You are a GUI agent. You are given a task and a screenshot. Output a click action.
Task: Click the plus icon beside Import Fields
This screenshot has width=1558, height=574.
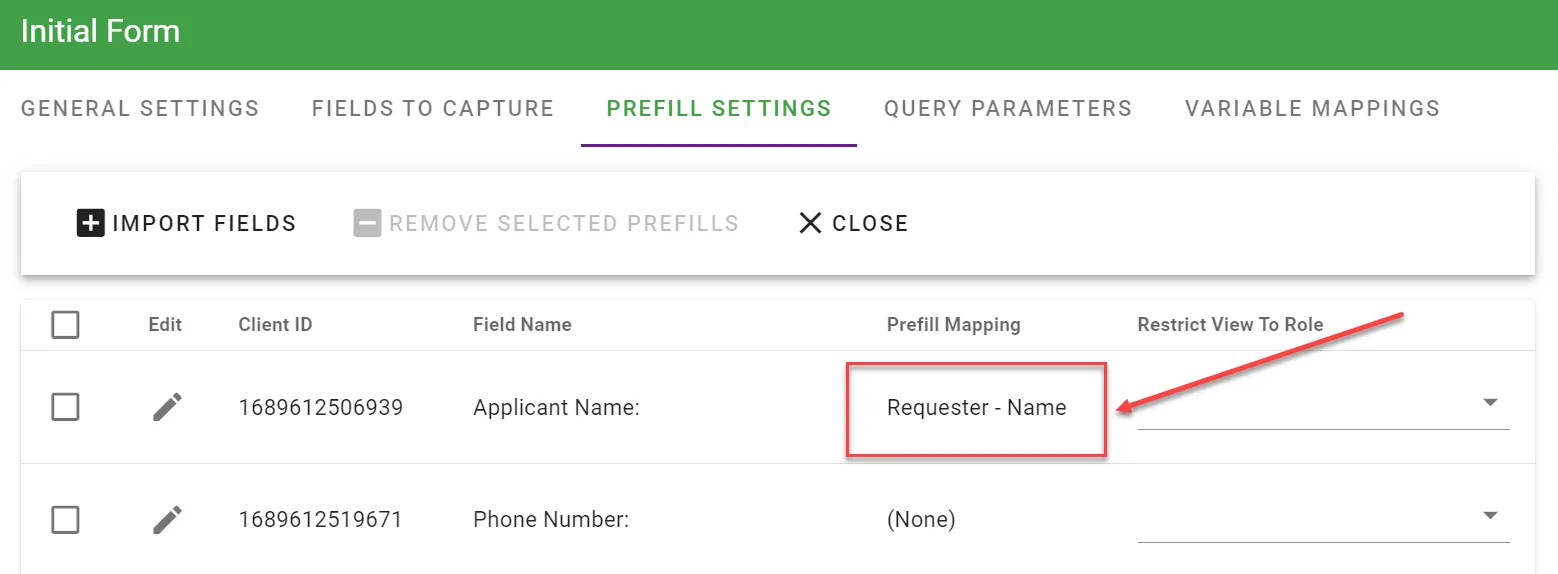point(90,223)
